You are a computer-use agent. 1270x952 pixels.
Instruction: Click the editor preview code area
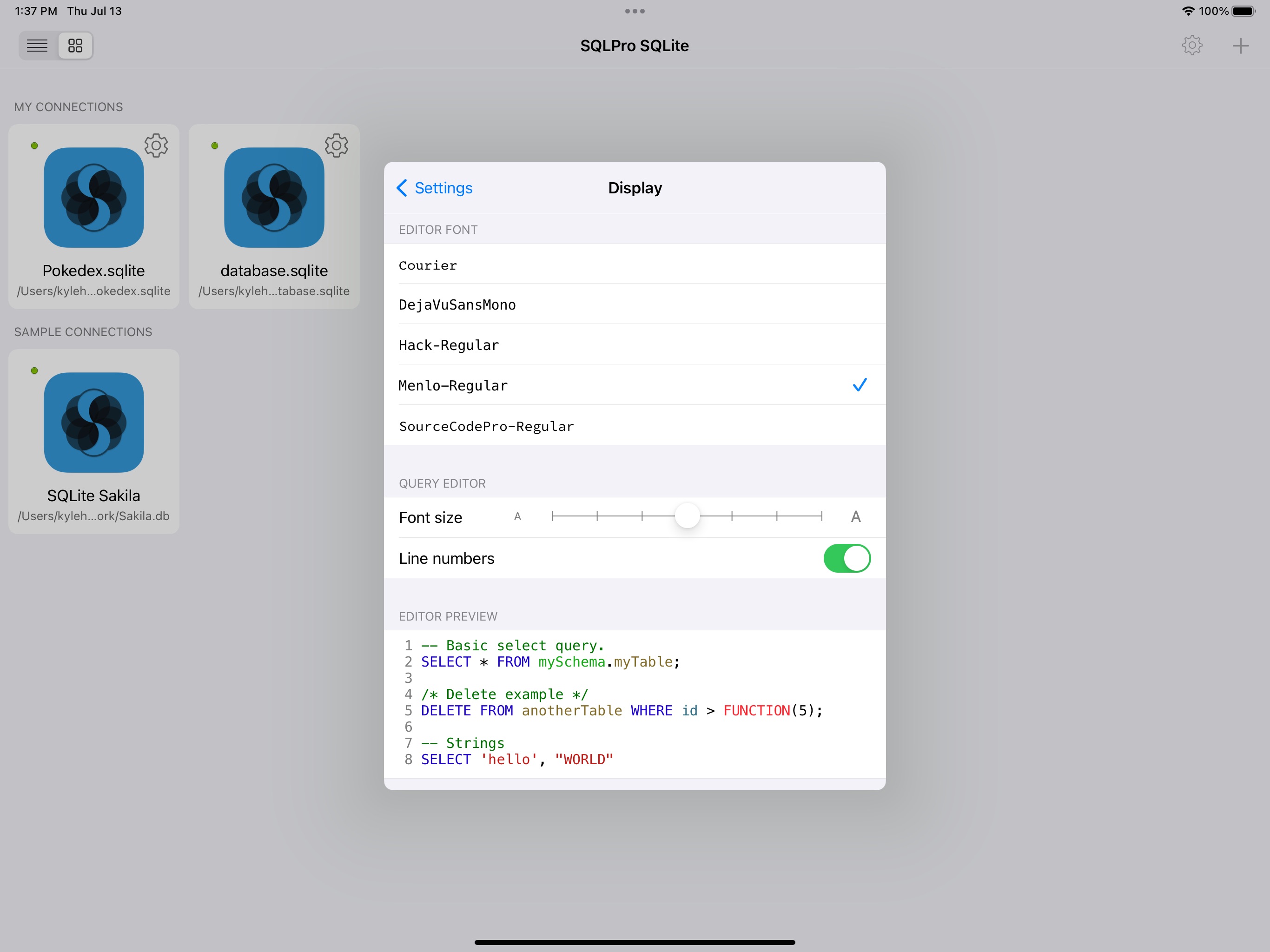coord(635,704)
